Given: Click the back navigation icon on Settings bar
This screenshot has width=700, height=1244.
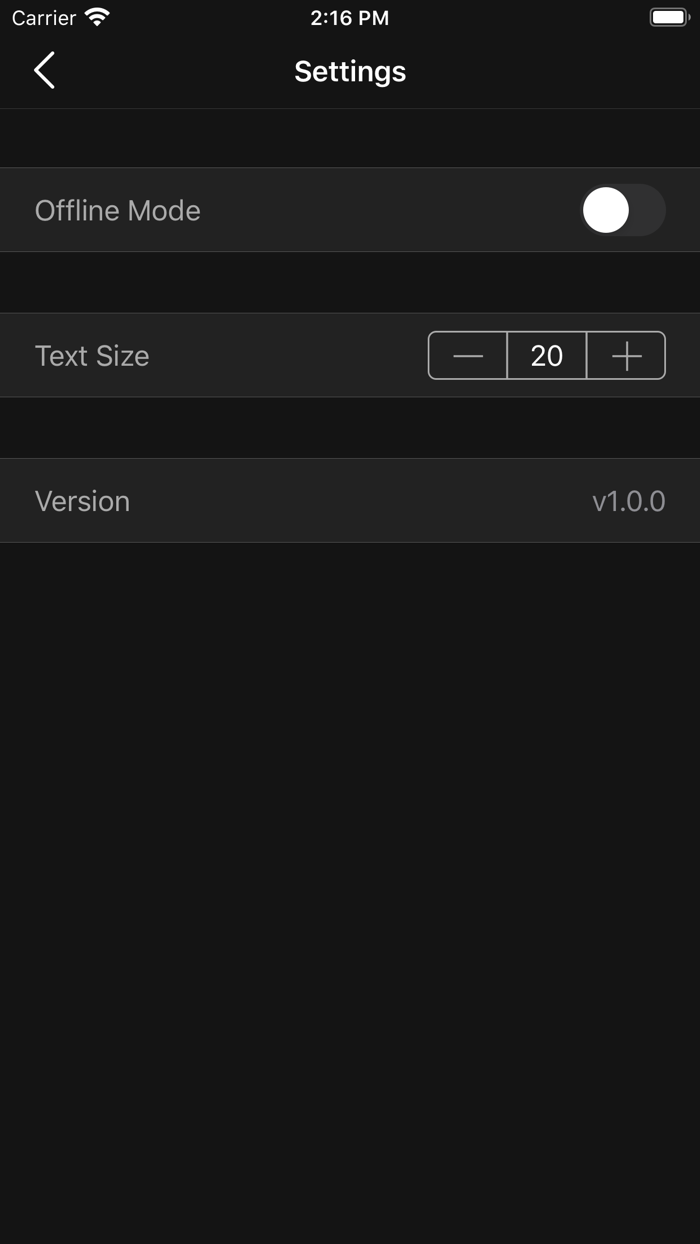Looking at the screenshot, I should point(43,71).
